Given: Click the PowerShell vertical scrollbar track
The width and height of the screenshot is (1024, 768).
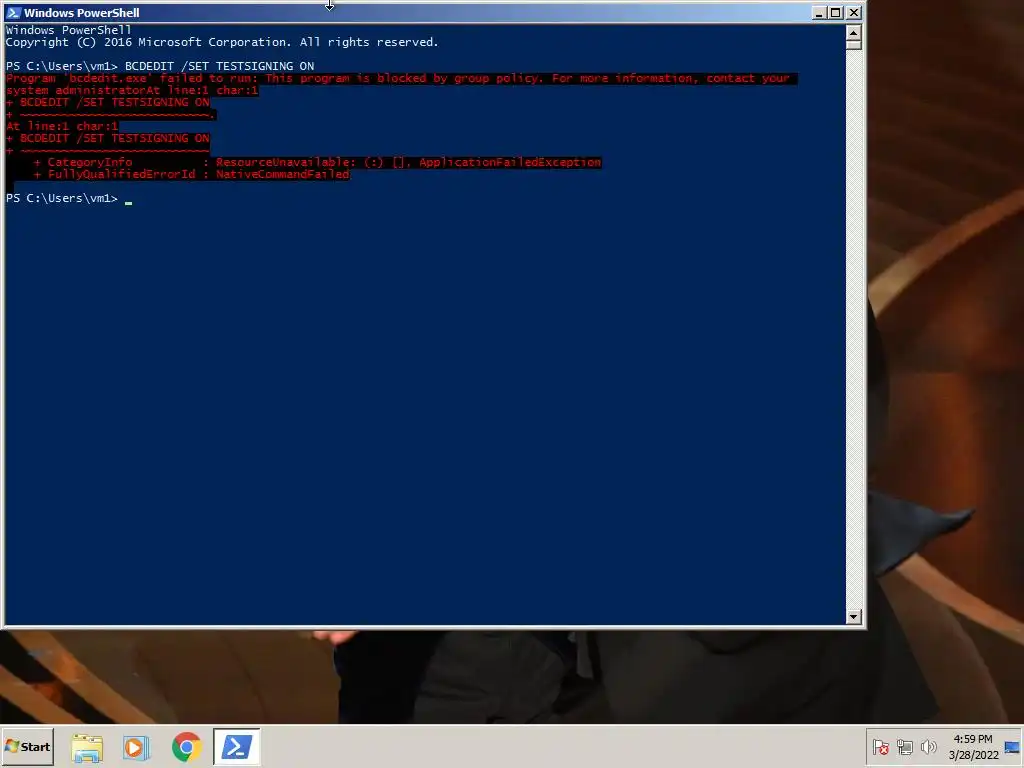Looking at the screenshot, I should [854, 327].
